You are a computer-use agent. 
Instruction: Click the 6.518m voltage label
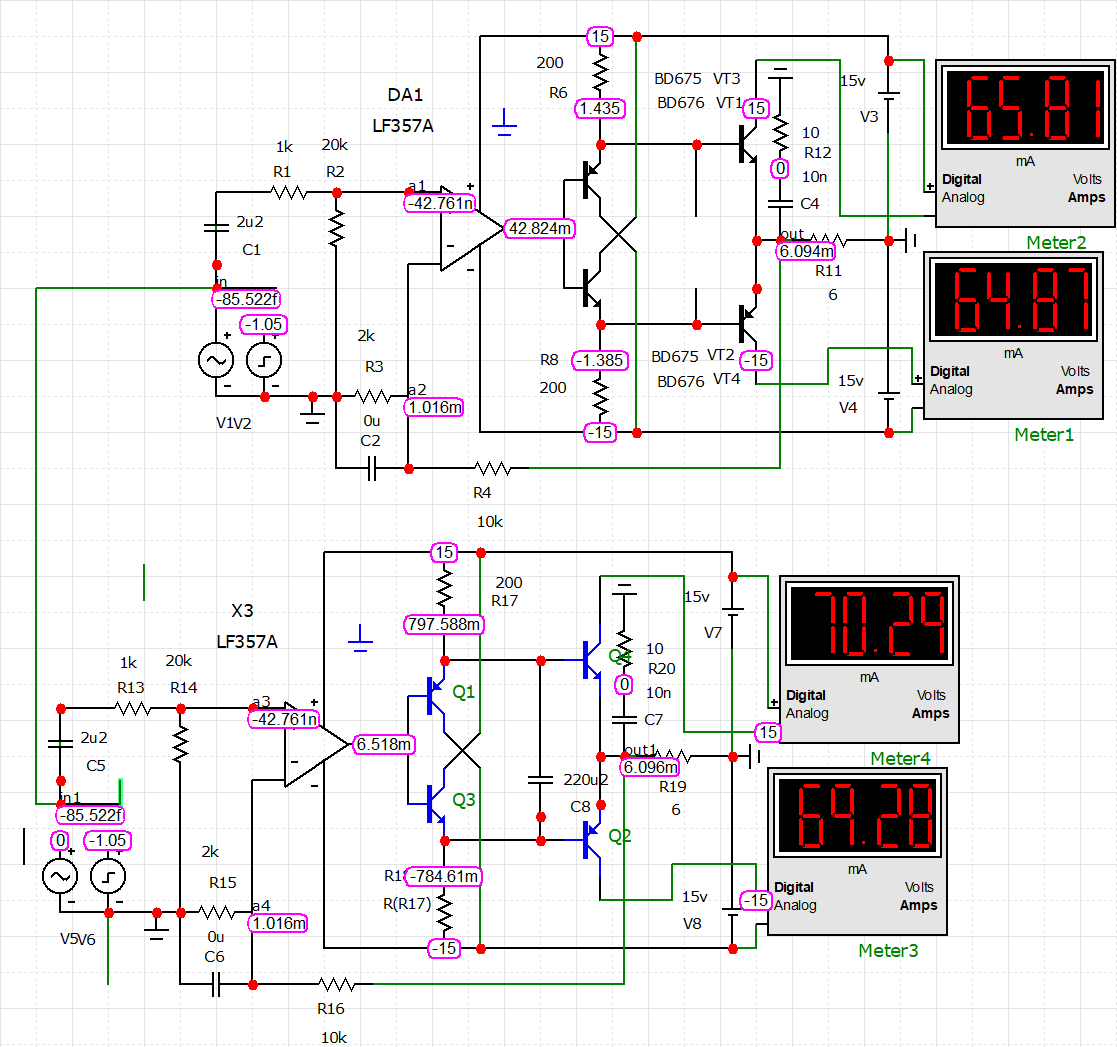tap(384, 744)
